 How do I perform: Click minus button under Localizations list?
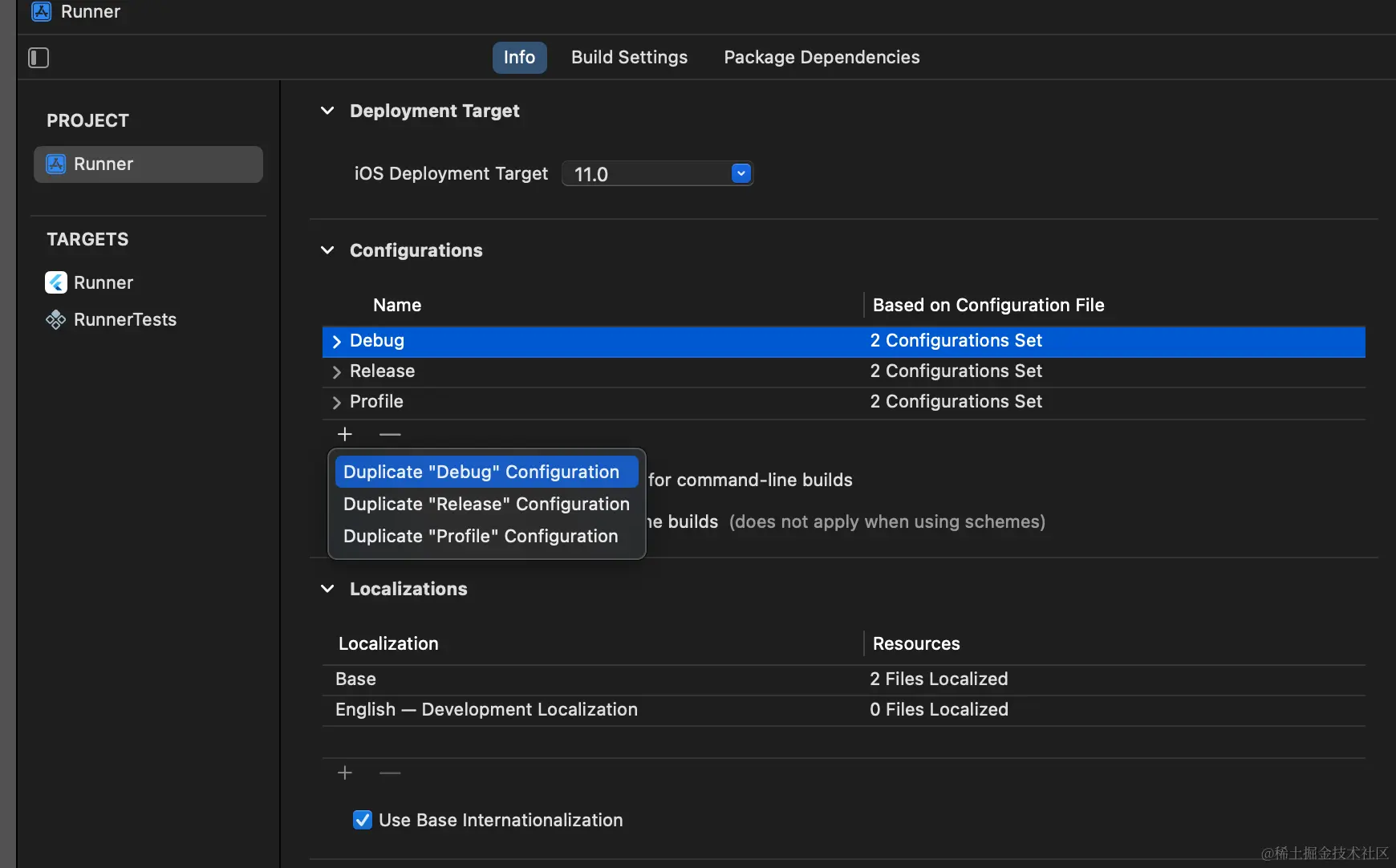[x=390, y=773]
